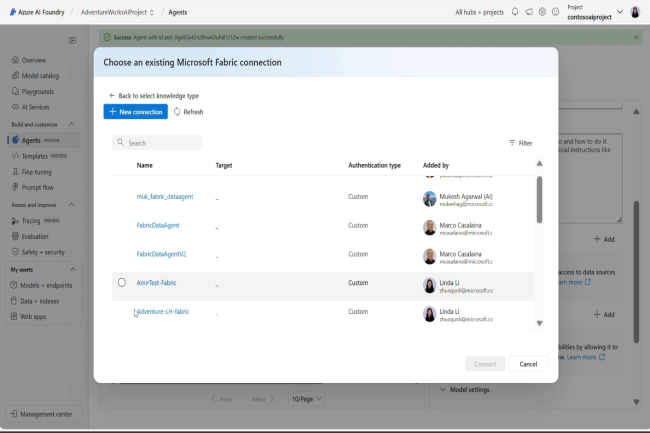Open the Filter options

(x=521, y=143)
